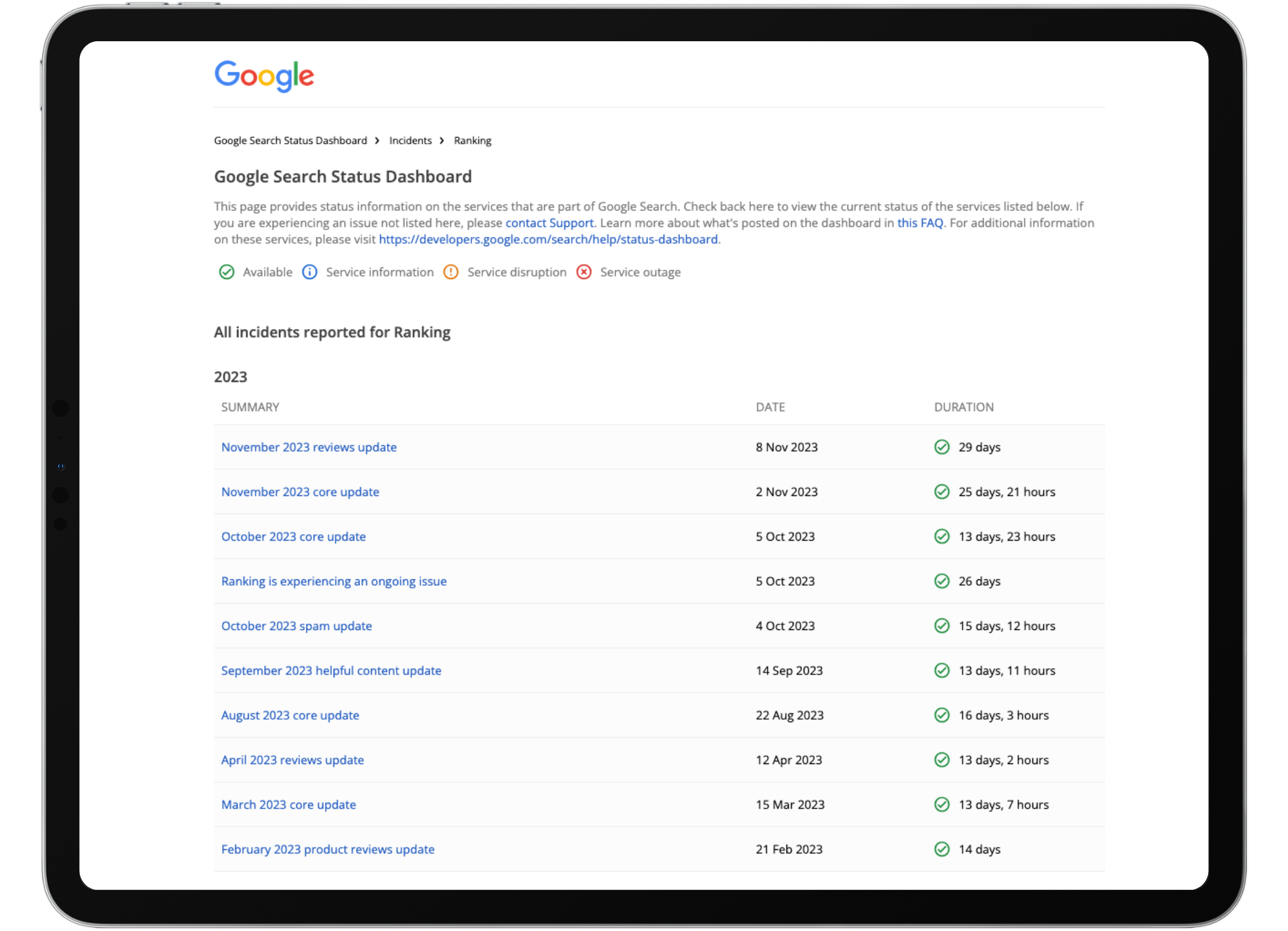
Task: Click the status check icon beside 15 days, 12 hours
Action: (x=942, y=626)
